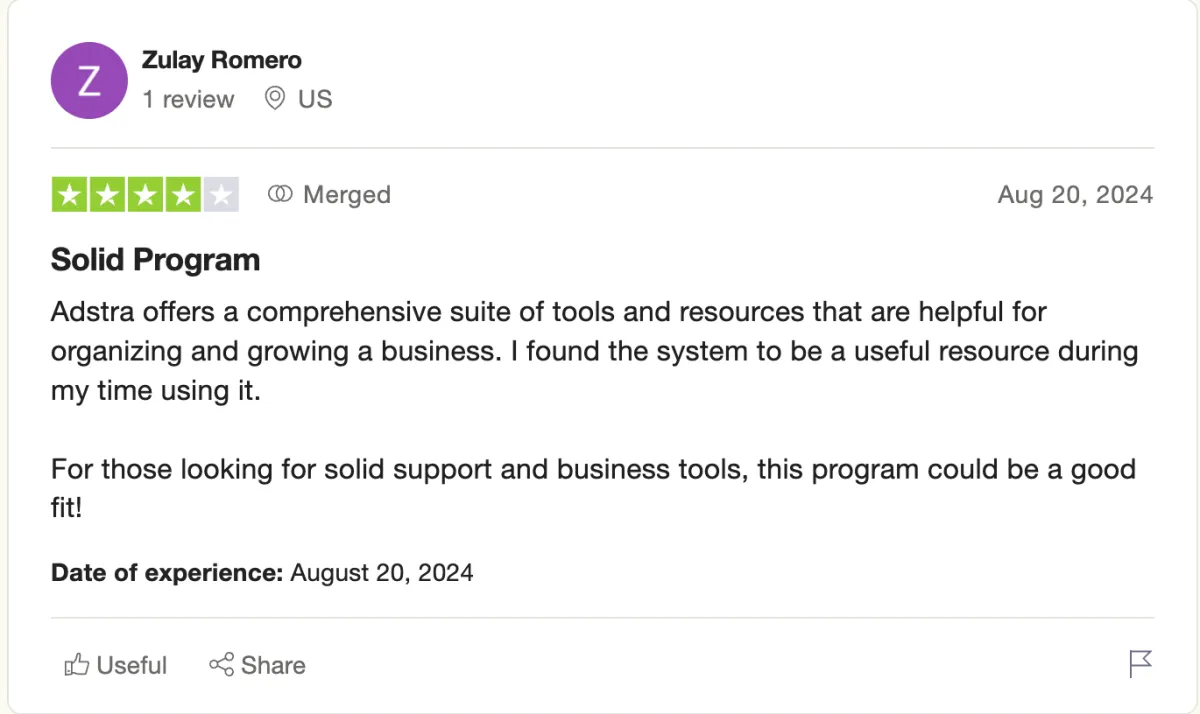Open the Share option

click(x=257, y=665)
